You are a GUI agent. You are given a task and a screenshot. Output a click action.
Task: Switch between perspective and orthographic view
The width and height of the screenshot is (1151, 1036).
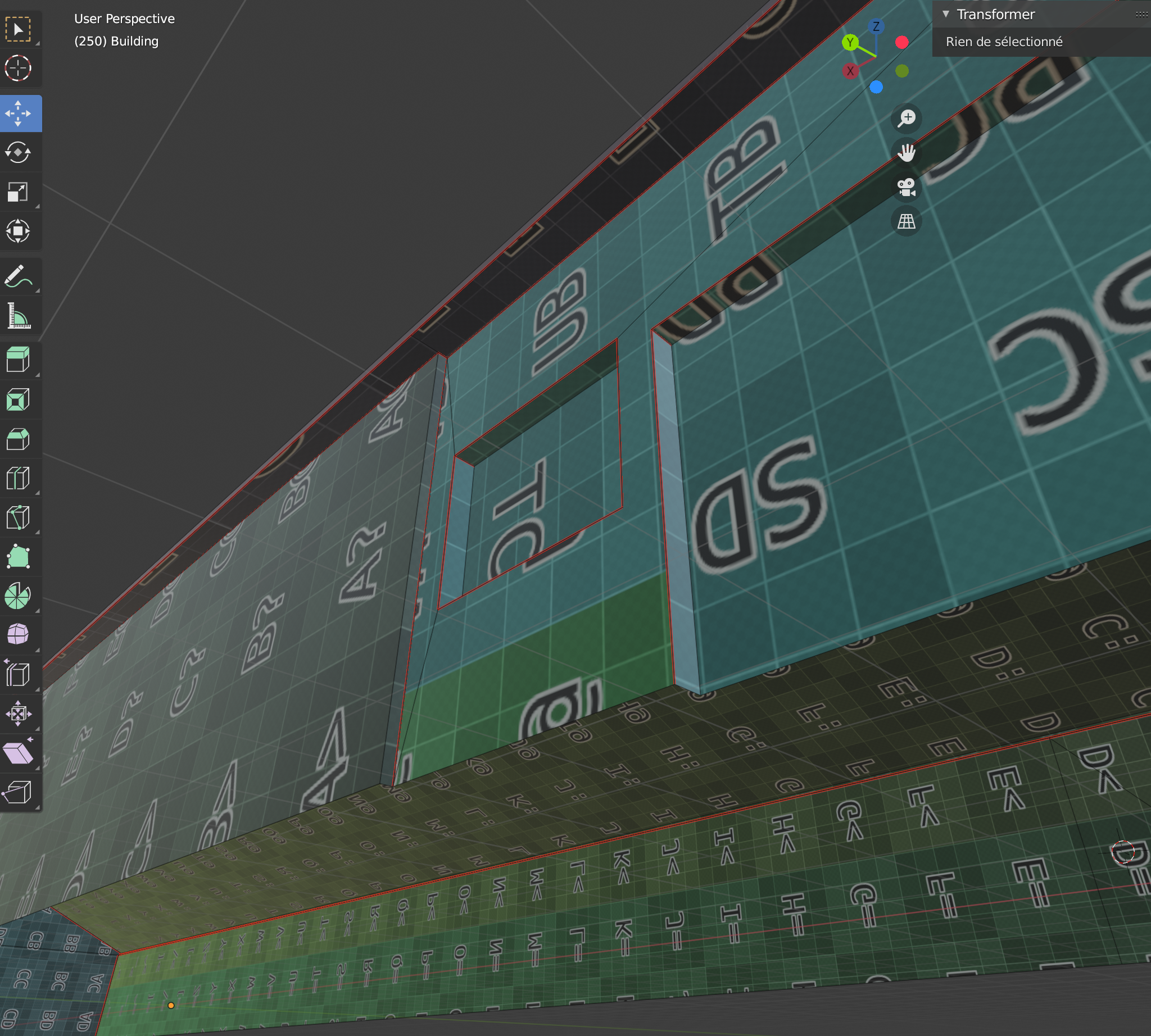tap(906, 221)
